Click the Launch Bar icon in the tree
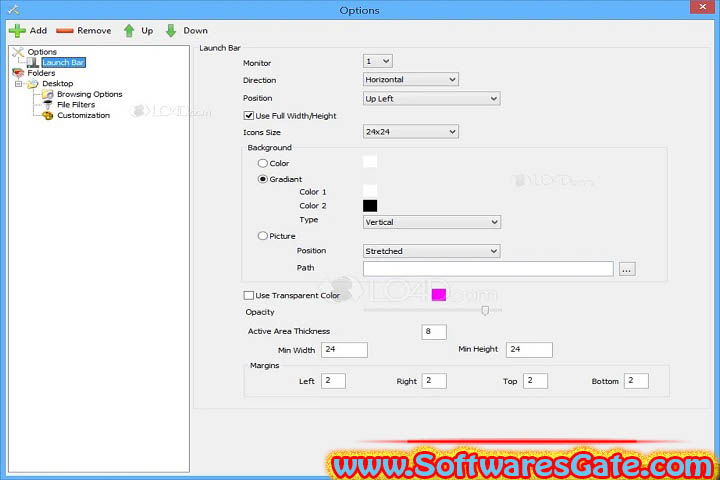This screenshot has width=720, height=480. [x=33, y=62]
